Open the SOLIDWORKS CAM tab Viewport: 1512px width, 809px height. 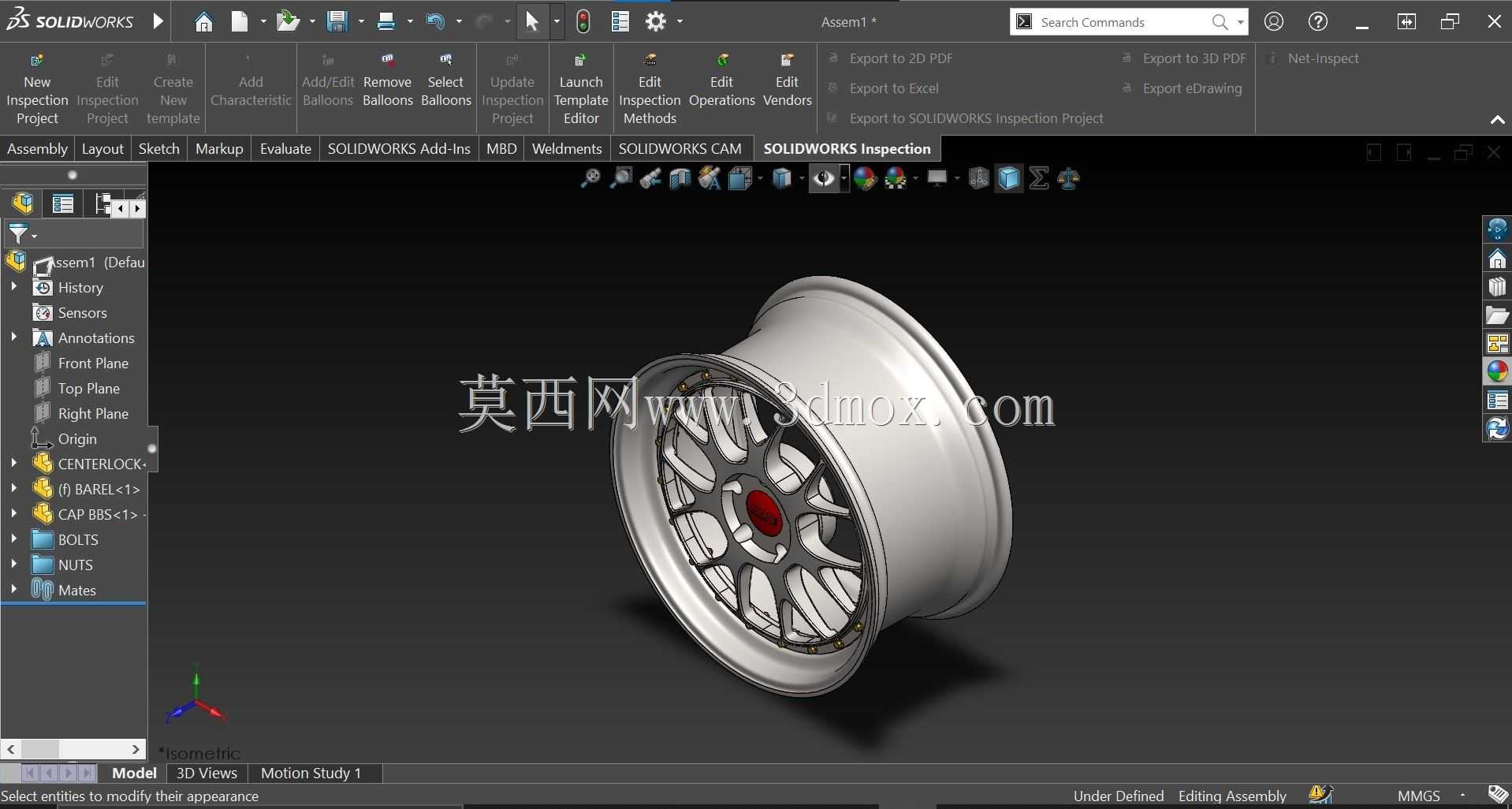[680, 148]
